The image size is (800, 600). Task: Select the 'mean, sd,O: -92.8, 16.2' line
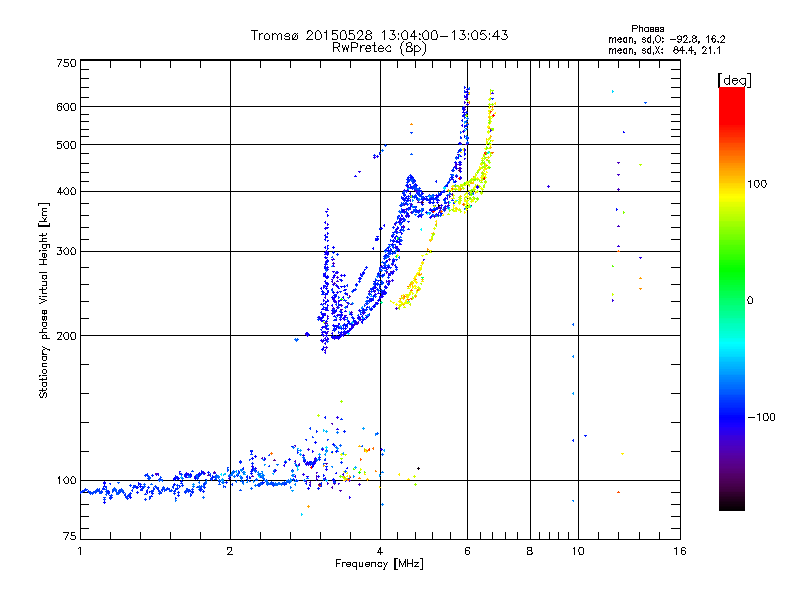pos(666,39)
